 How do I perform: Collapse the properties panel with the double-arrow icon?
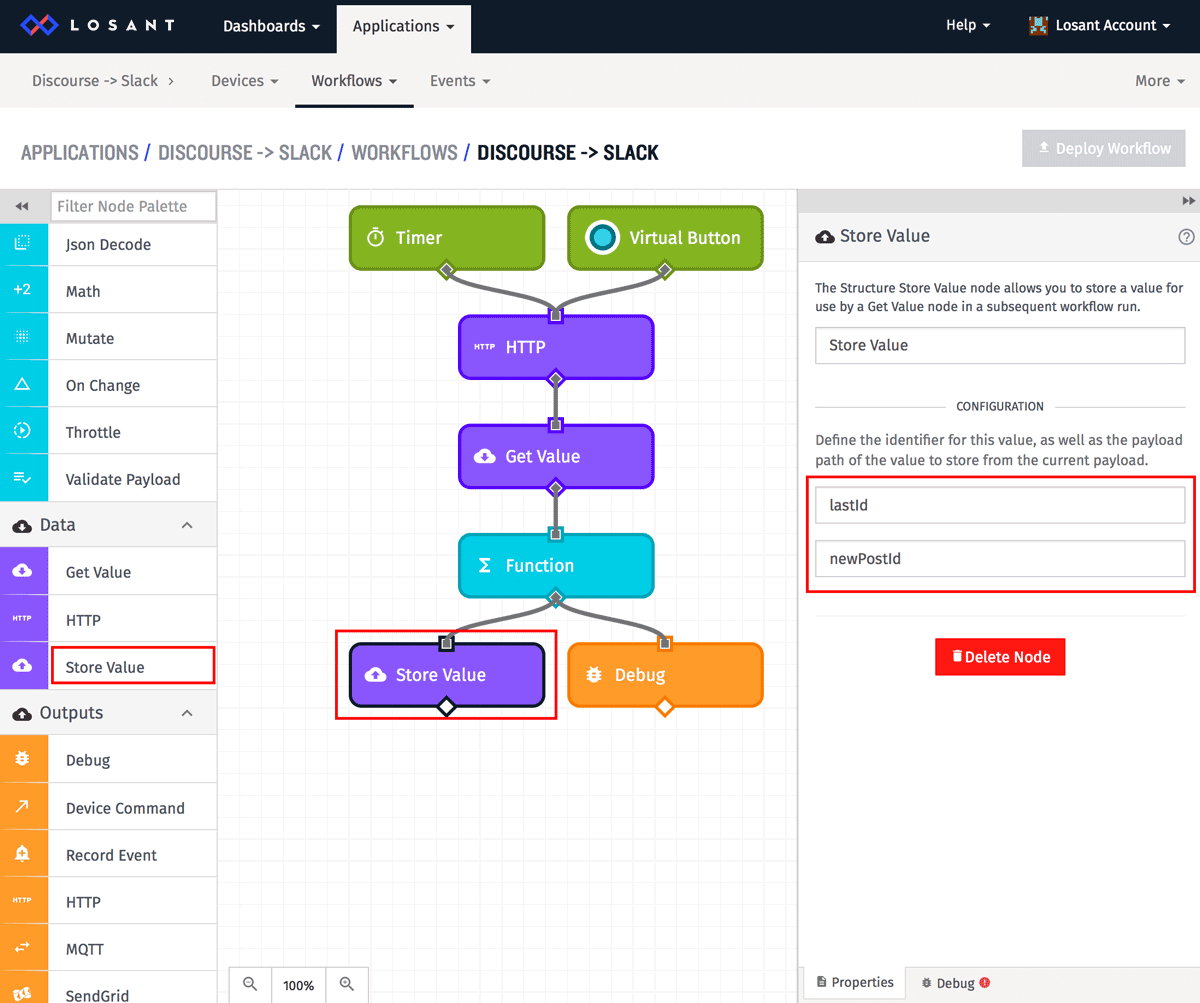point(1189,201)
